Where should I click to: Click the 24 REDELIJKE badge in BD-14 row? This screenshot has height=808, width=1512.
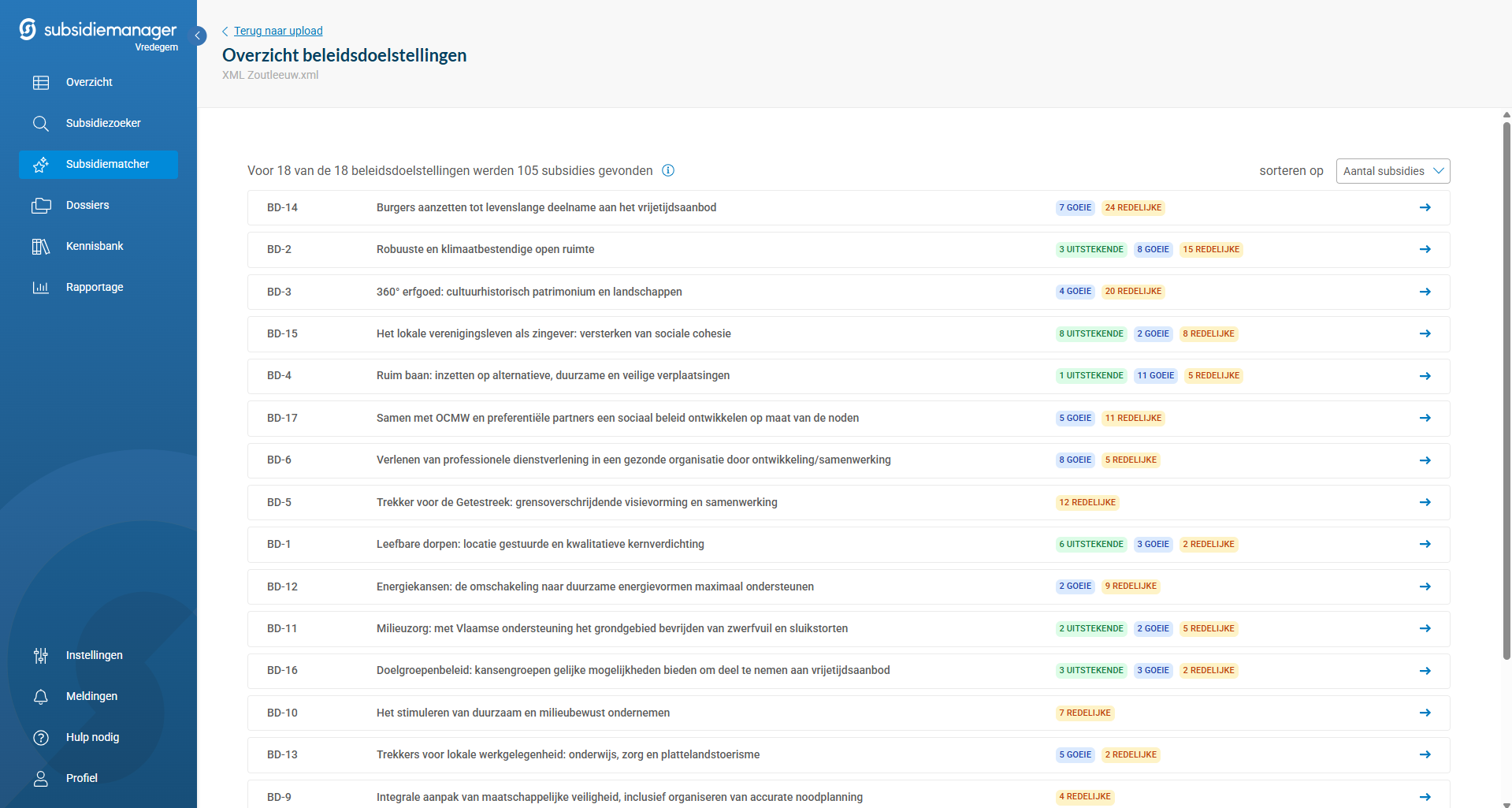coord(1133,207)
